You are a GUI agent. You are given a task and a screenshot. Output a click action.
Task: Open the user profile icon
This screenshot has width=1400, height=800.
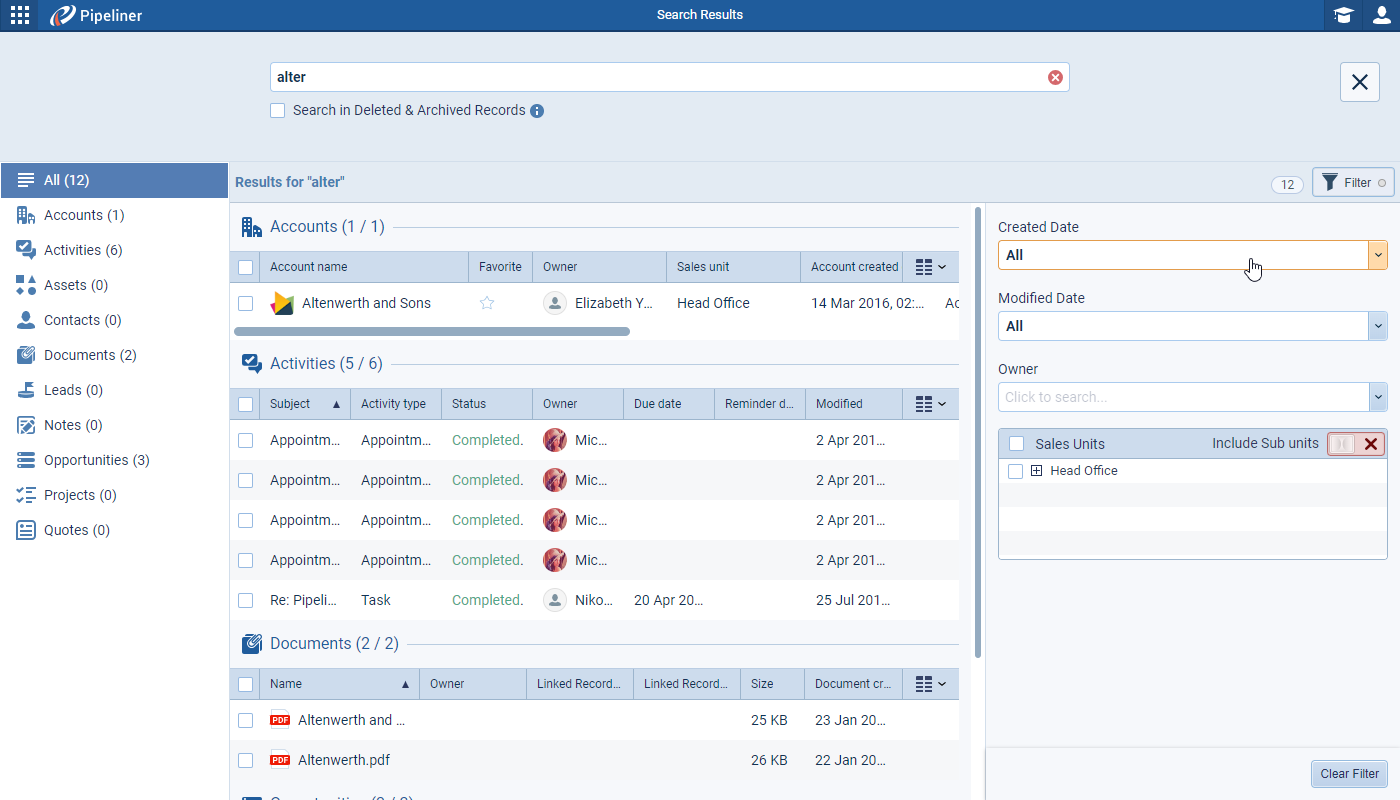pyautogui.click(x=1381, y=15)
